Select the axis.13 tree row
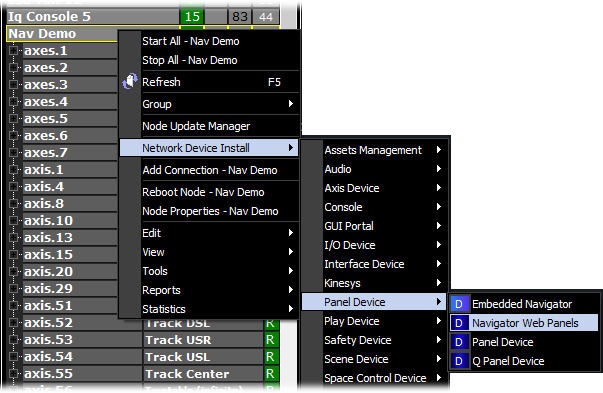Viewport: 603px width, 393px height. (x=70, y=237)
